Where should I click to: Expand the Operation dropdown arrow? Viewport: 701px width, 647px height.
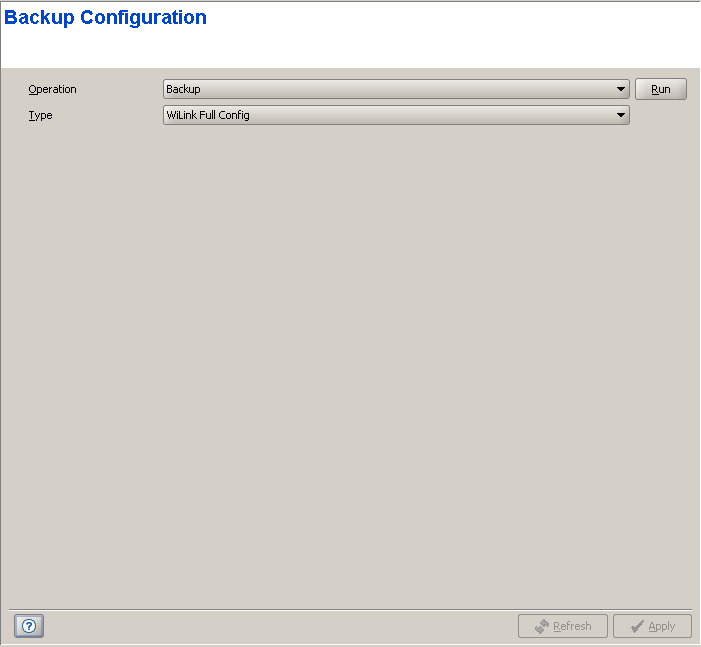point(621,89)
